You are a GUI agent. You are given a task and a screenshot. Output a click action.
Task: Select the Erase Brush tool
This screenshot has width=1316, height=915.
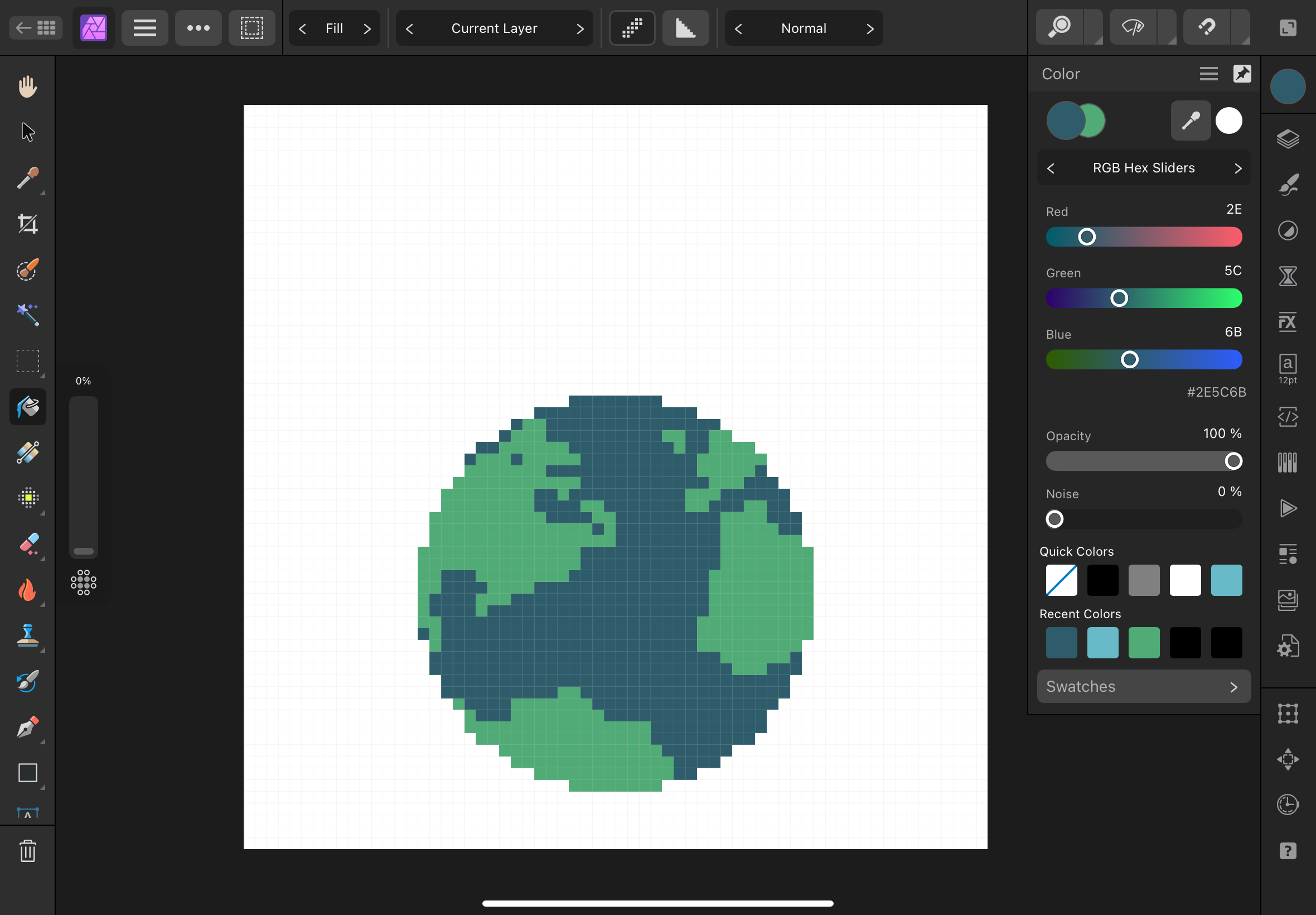click(x=27, y=543)
